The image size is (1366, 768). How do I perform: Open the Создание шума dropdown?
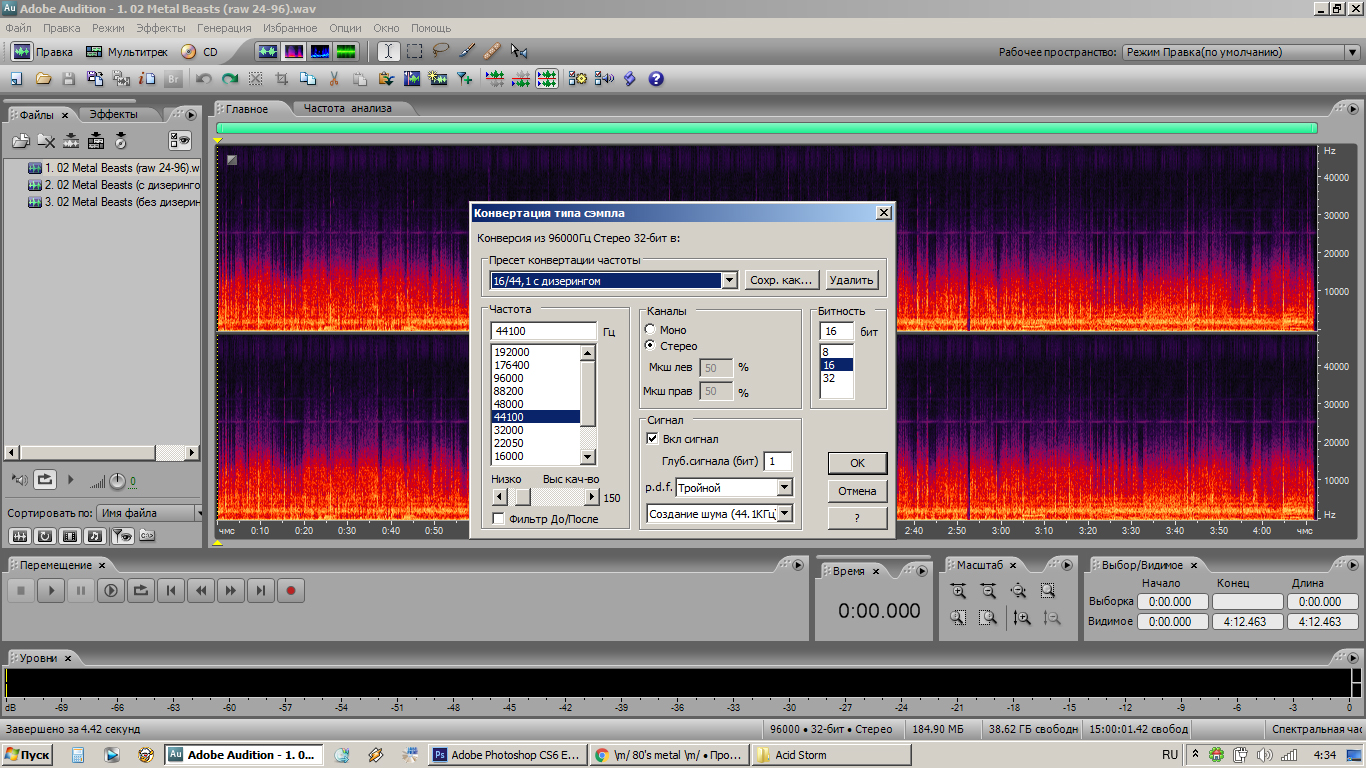click(x=784, y=514)
